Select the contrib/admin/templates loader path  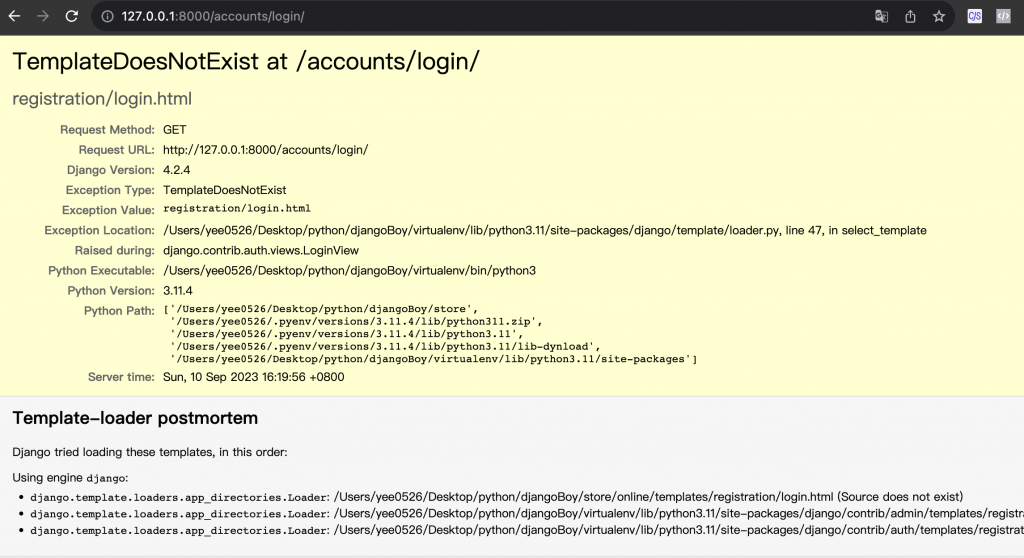pos(679,514)
